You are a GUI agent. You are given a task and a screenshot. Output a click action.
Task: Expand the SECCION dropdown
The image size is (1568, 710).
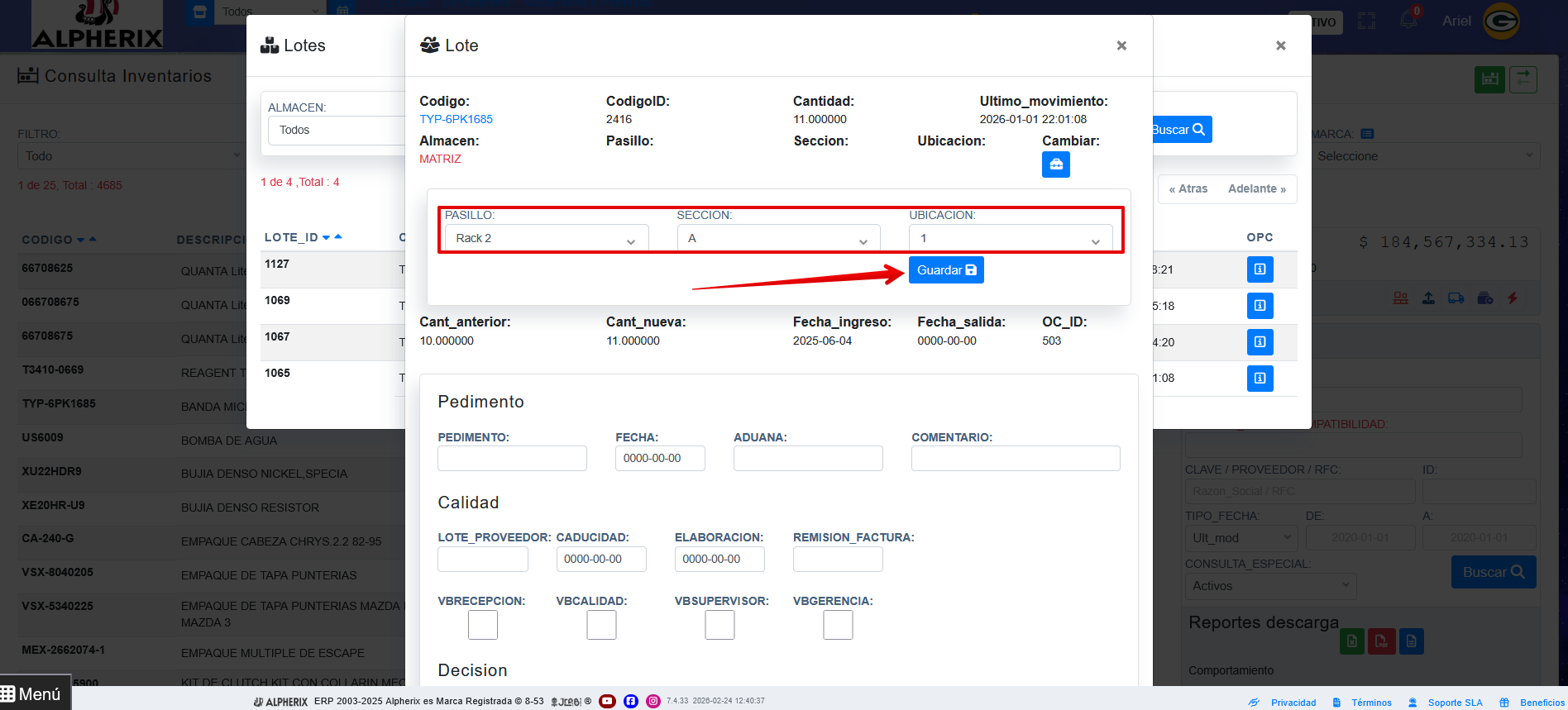coord(778,238)
